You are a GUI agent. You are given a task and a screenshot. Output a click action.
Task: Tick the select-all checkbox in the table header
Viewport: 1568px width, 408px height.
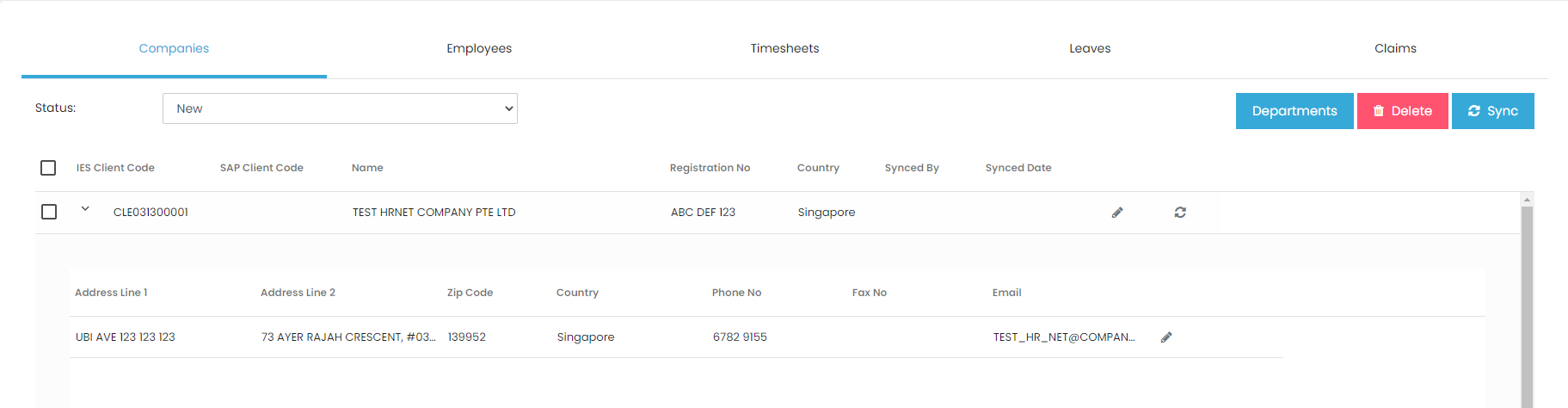[48, 168]
